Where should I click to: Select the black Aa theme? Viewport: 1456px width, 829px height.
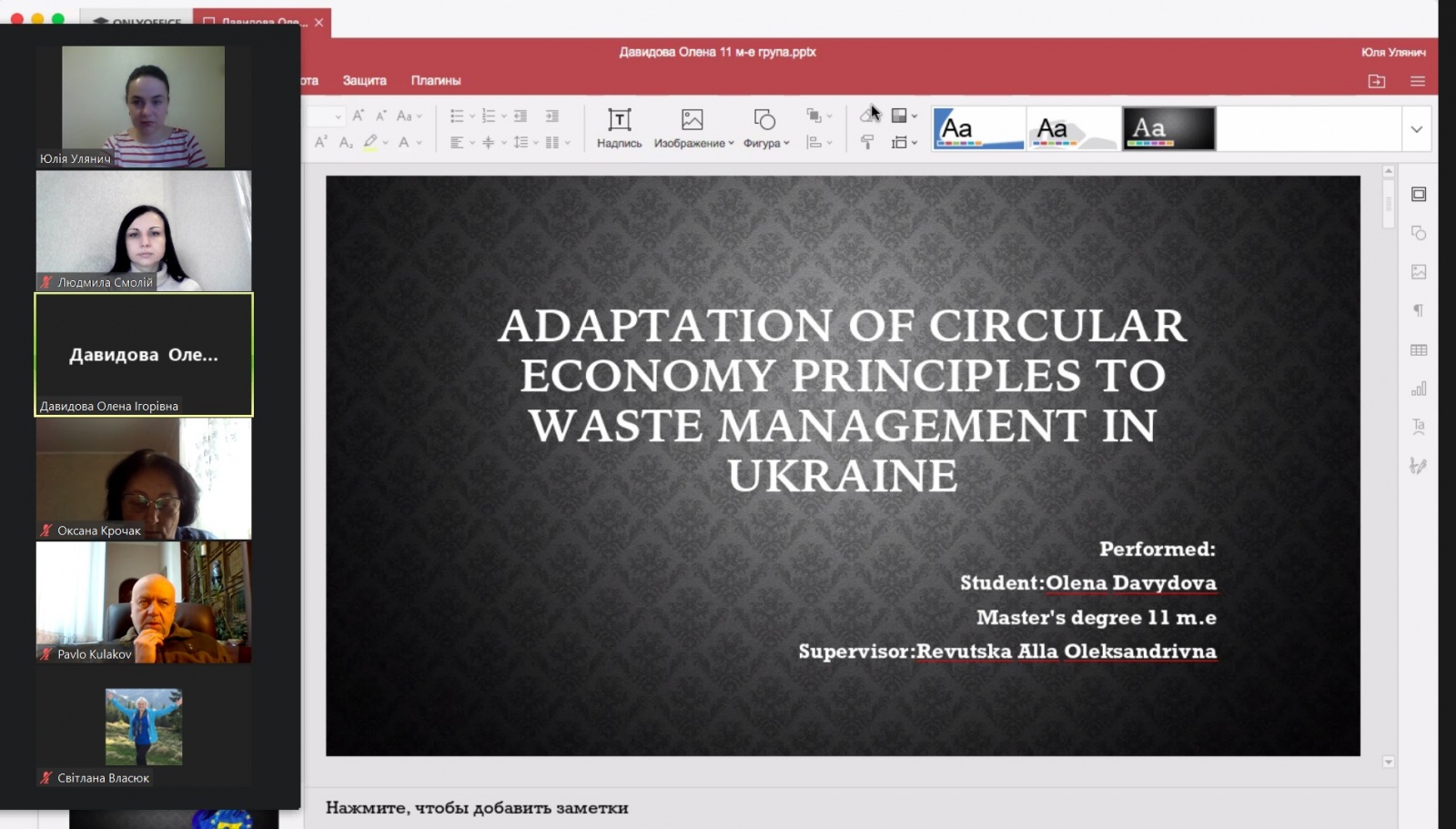click(x=1168, y=128)
